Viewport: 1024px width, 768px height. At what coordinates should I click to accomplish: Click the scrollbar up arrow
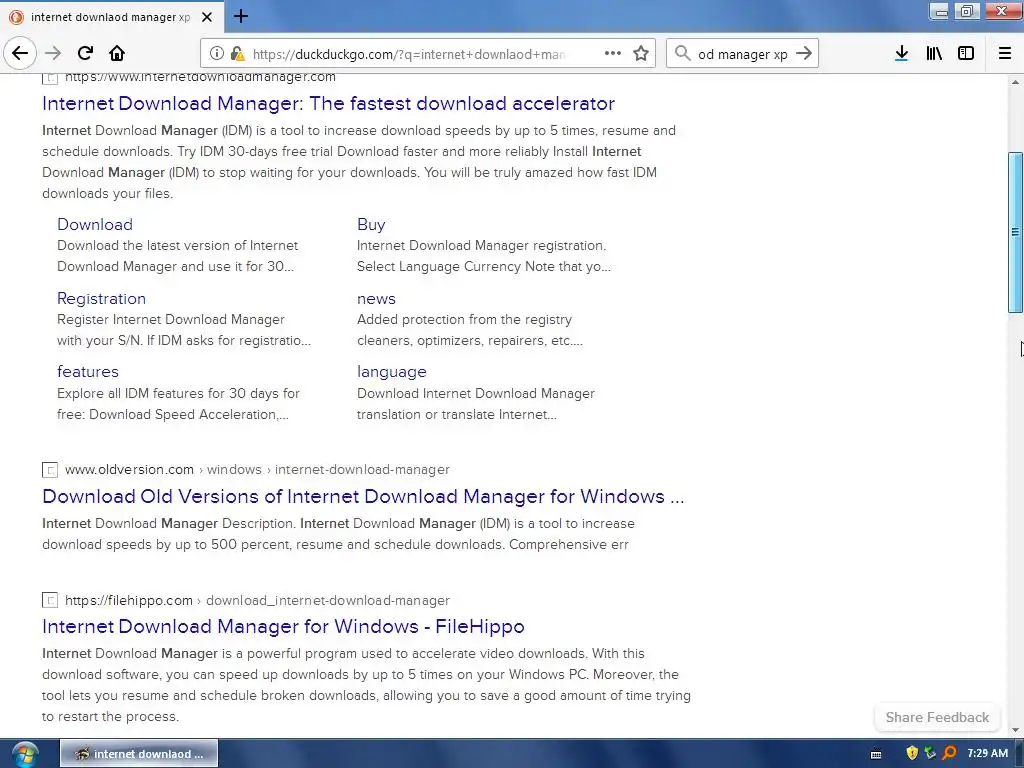1015,82
